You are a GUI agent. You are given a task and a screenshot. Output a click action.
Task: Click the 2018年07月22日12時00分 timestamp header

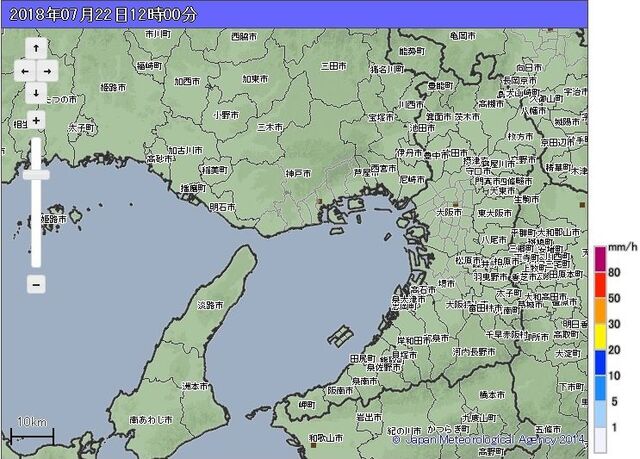103,15
